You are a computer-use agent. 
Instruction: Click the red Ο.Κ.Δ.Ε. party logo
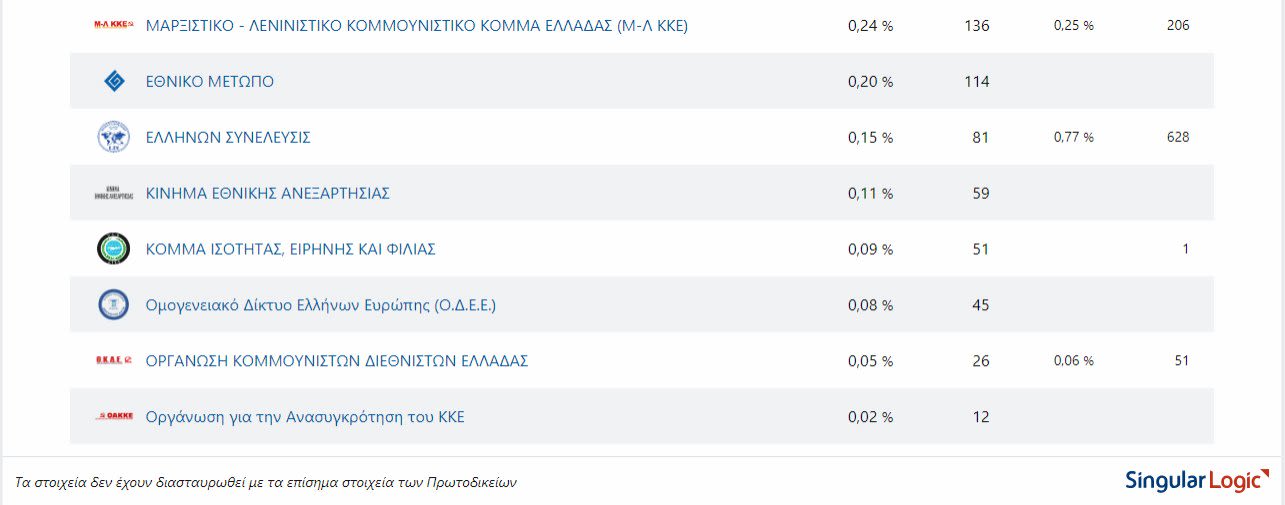click(113, 360)
